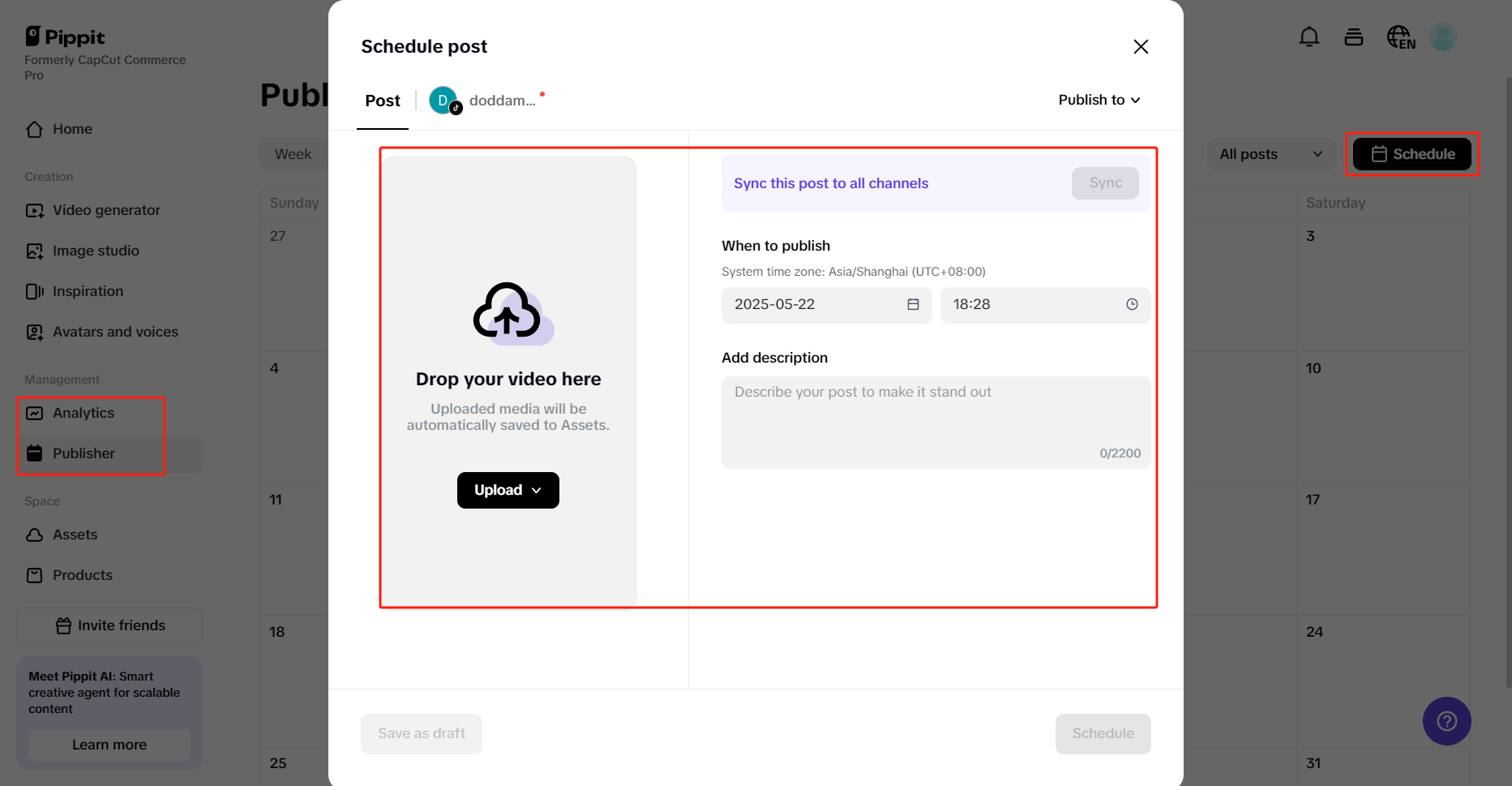This screenshot has width=1512, height=786.
Task: Open the user profile avatar
Action: pyautogui.click(x=1443, y=37)
